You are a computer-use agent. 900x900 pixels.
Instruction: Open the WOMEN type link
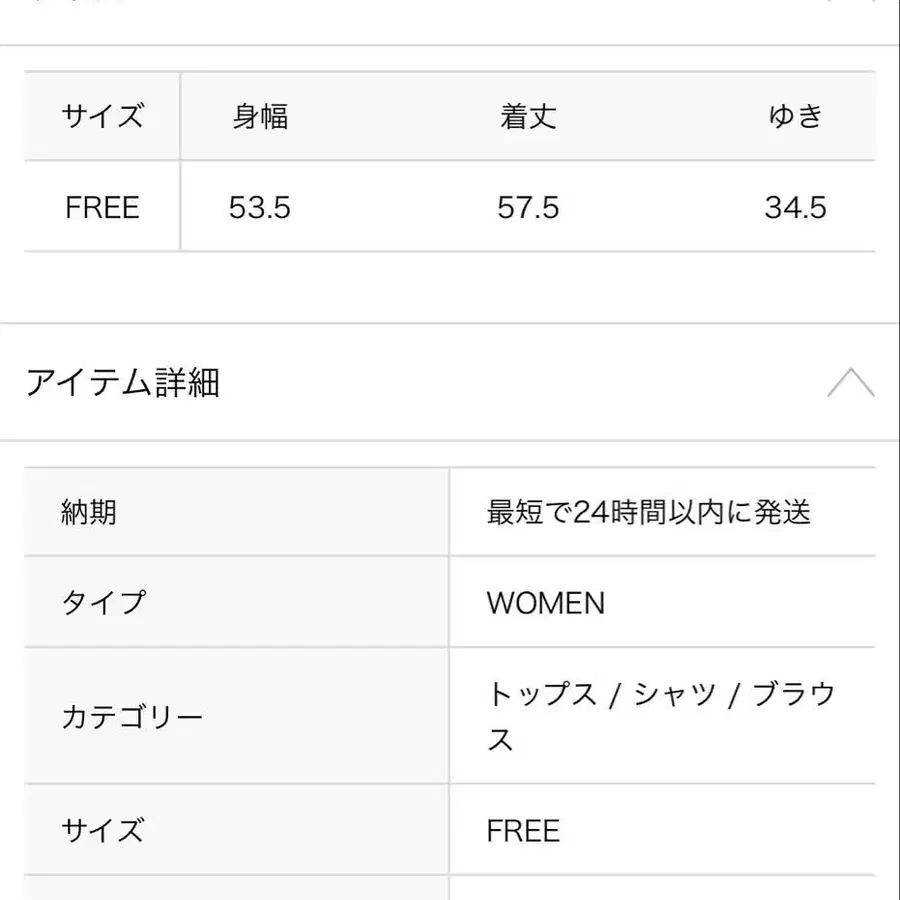pos(545,603)
